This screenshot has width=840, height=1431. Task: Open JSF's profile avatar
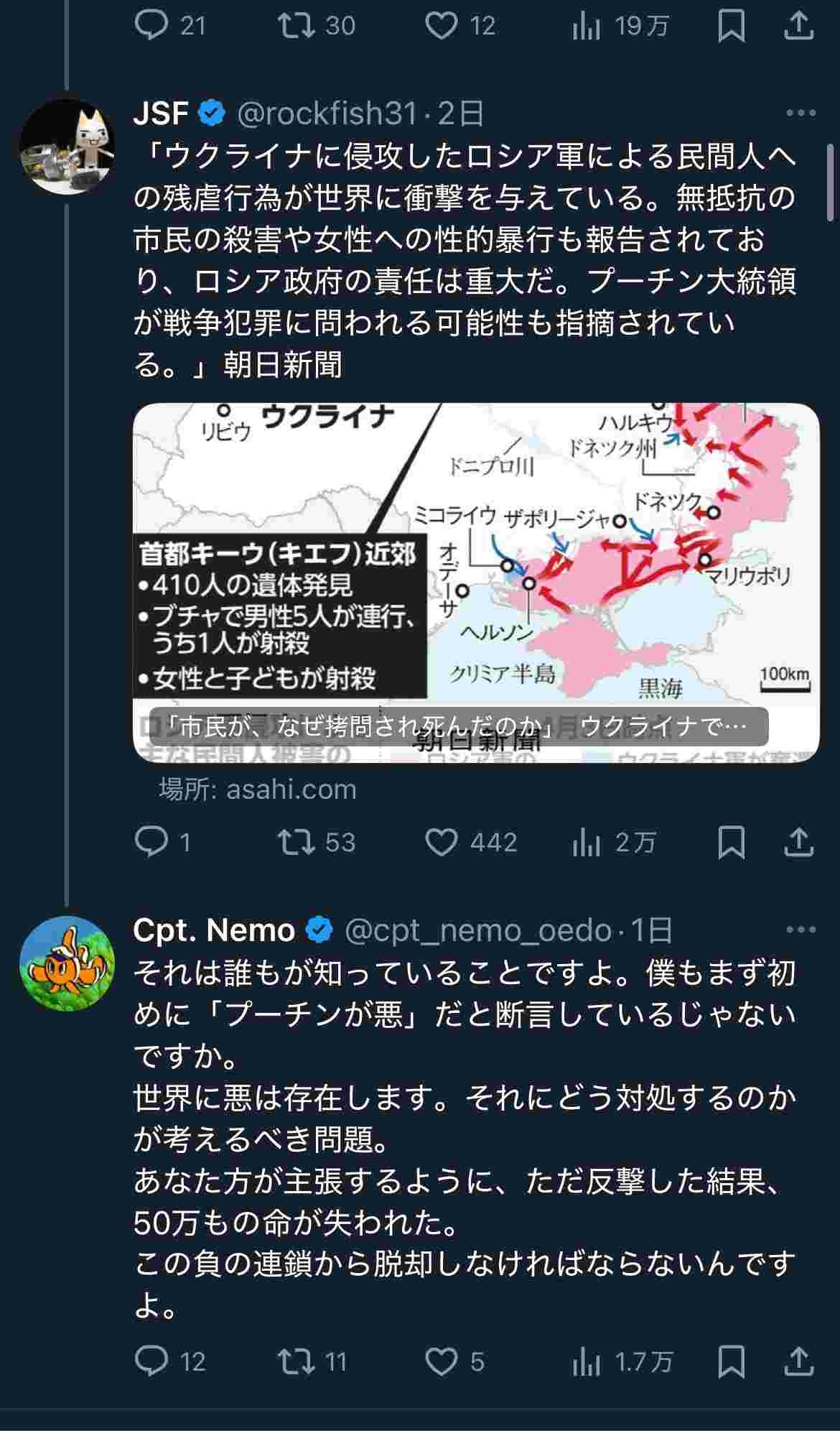point(66,147)
